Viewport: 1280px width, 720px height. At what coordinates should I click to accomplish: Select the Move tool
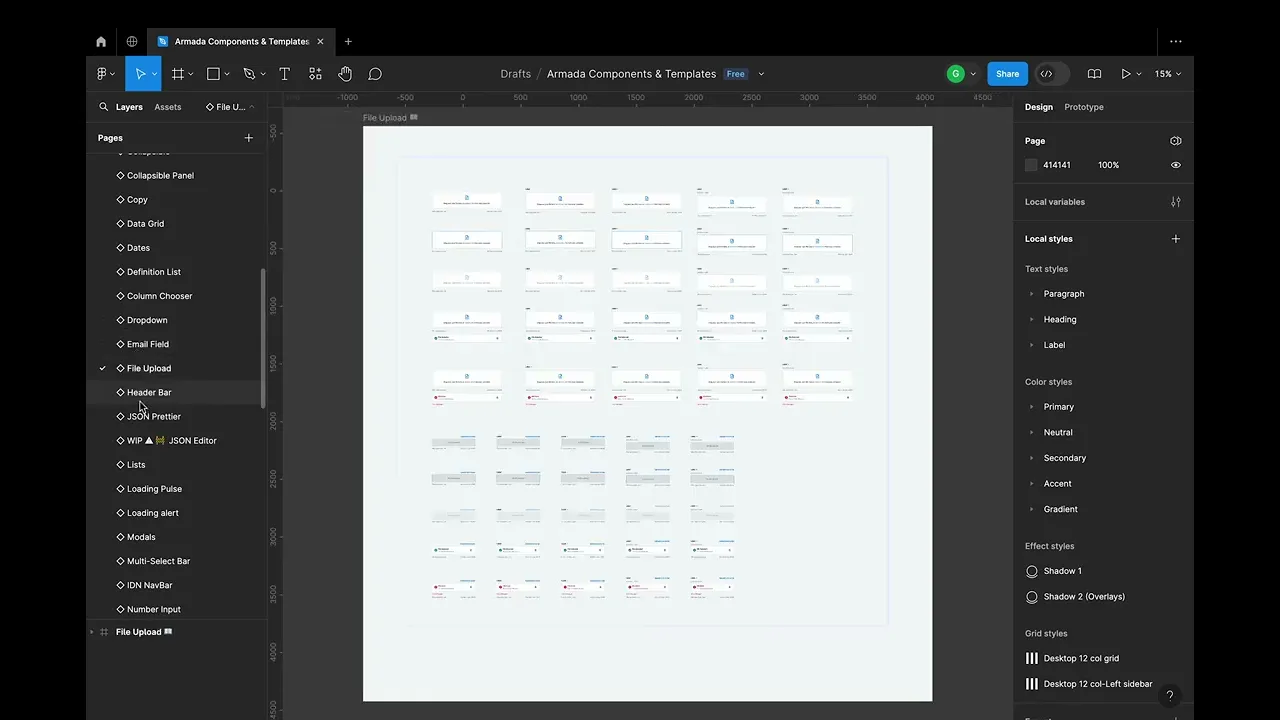140,74
